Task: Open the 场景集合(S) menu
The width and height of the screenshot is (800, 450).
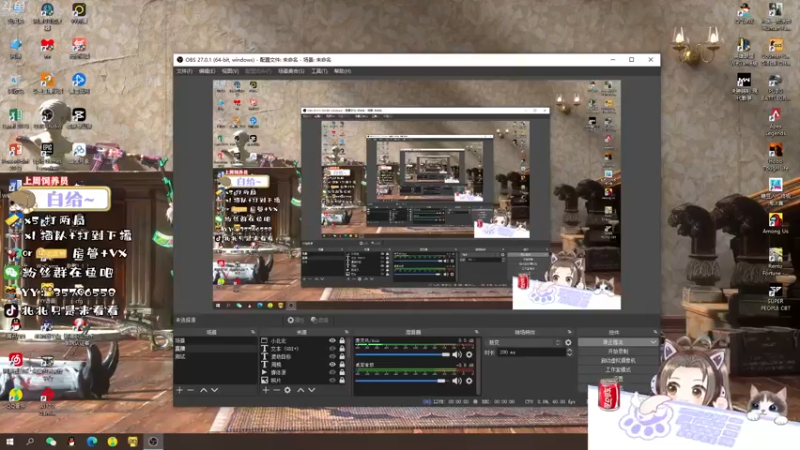Action: pyautogui.click(x=291, y=71)
